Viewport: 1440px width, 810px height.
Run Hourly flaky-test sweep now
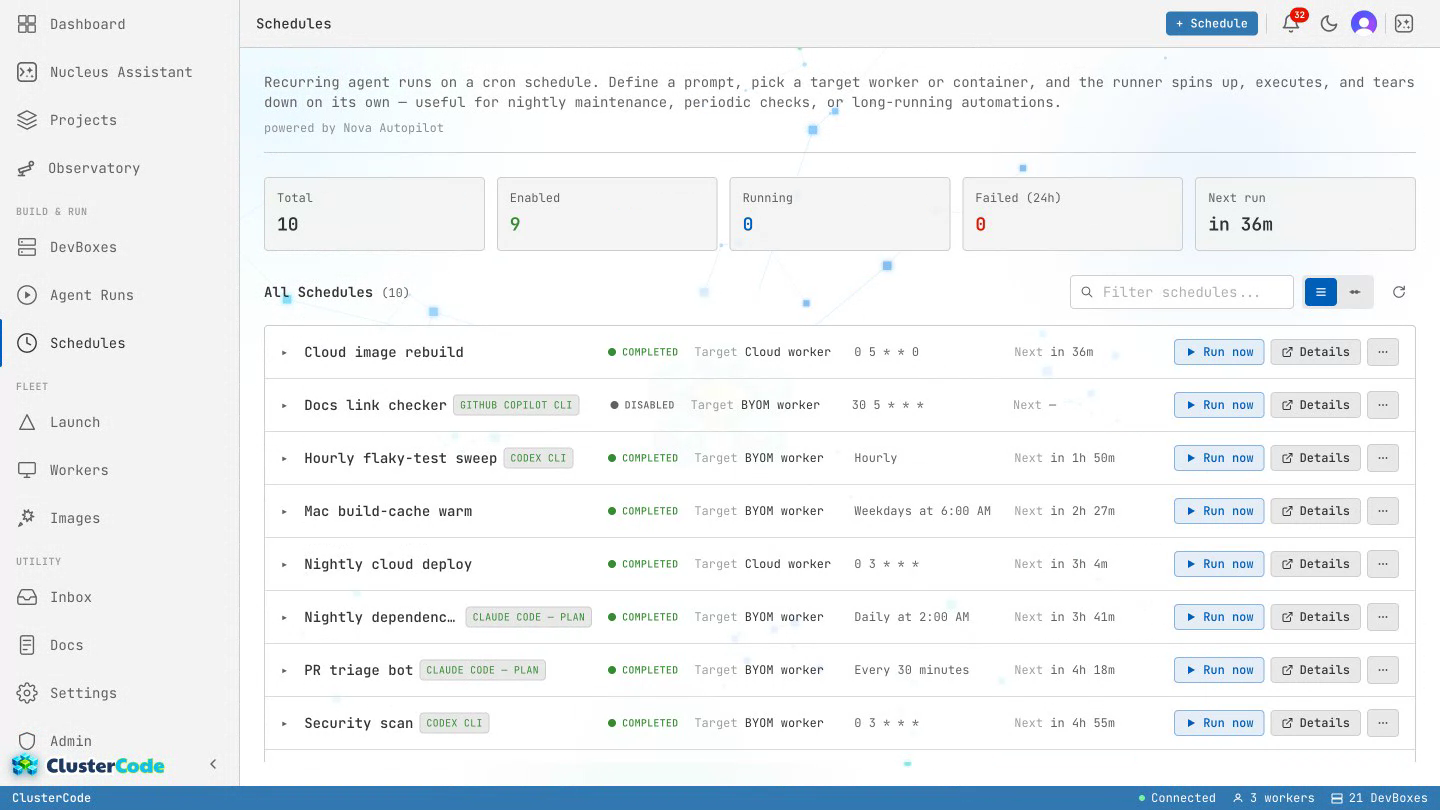(x=1219, y=458)
